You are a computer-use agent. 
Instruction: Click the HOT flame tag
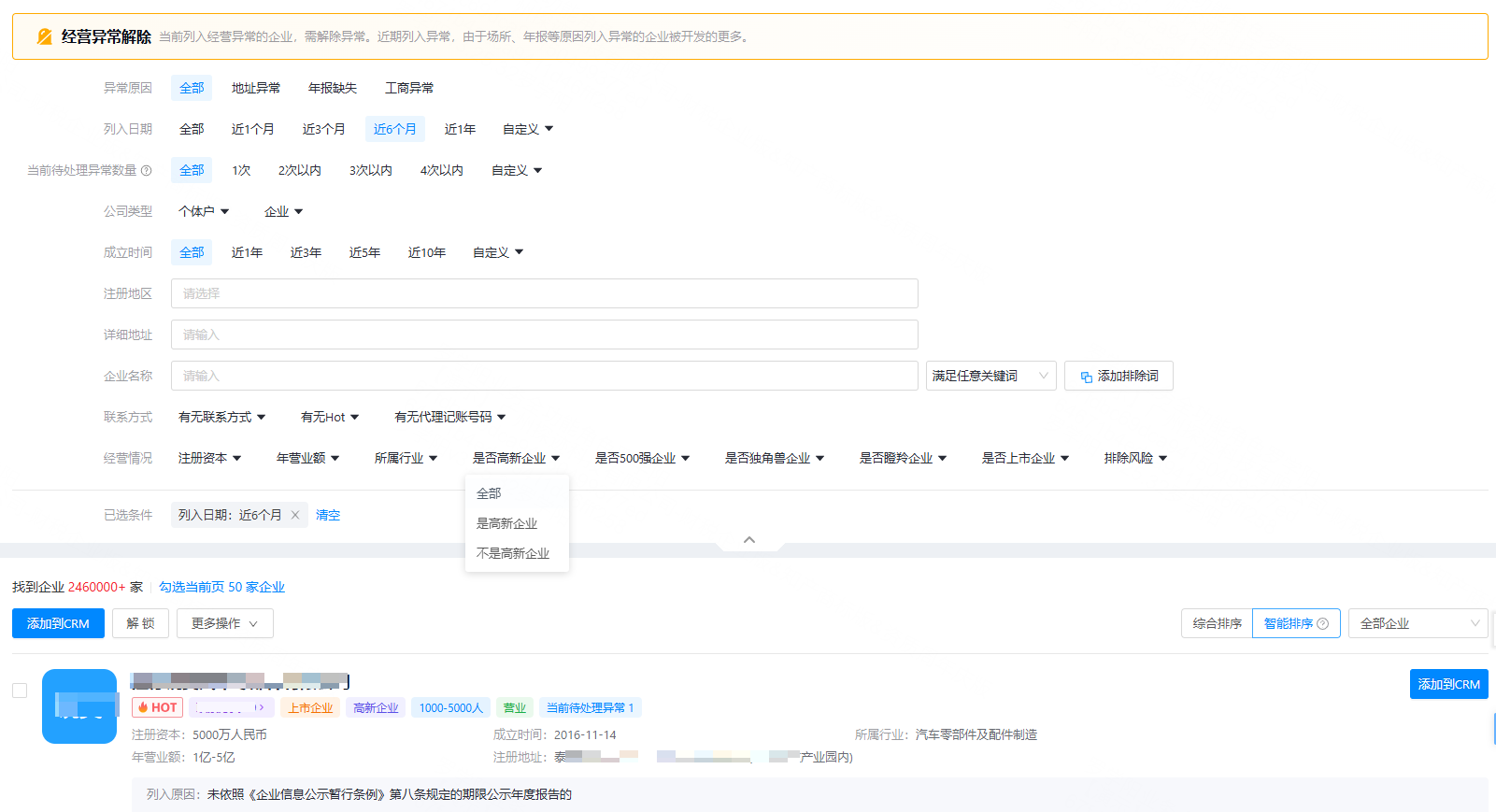click(157, 708)
